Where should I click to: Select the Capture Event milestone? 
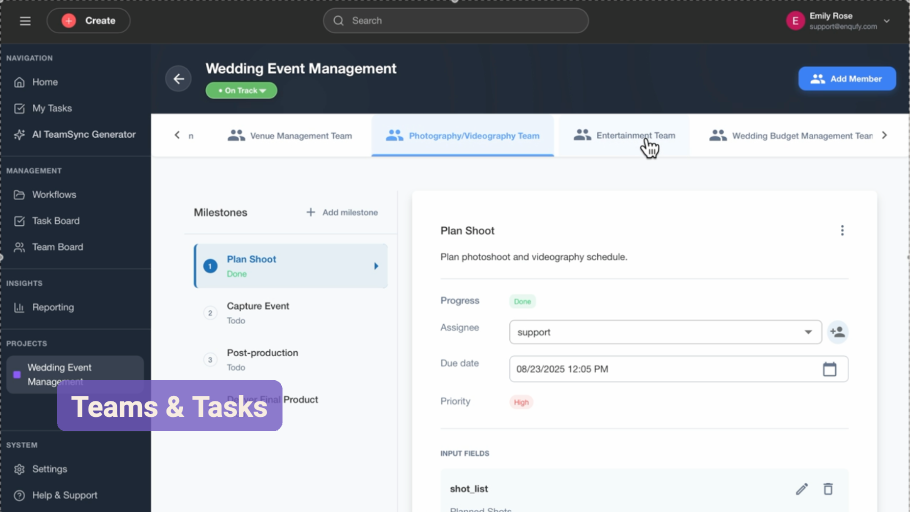point(291,313)
